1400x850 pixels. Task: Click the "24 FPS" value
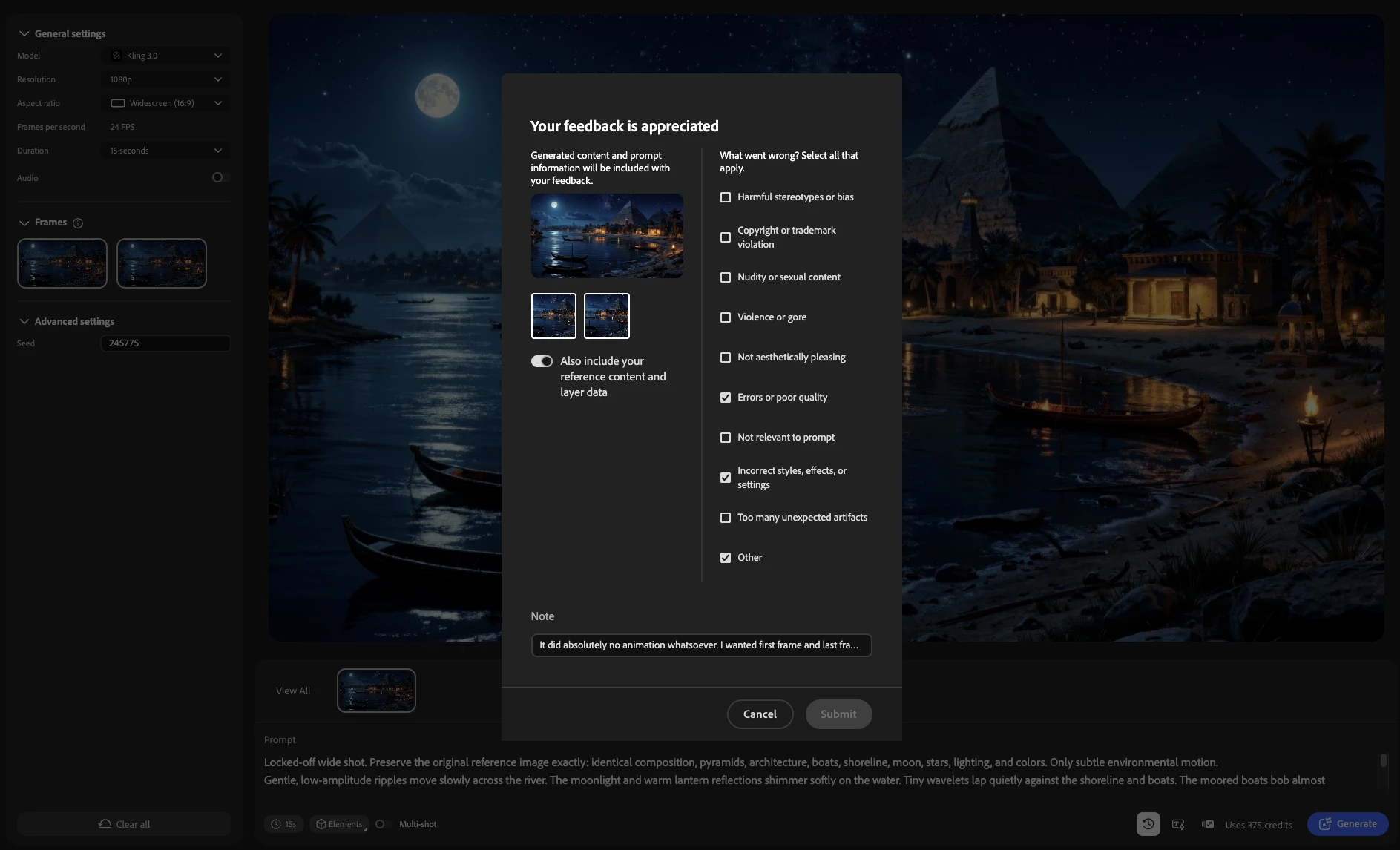pos(122,127)
